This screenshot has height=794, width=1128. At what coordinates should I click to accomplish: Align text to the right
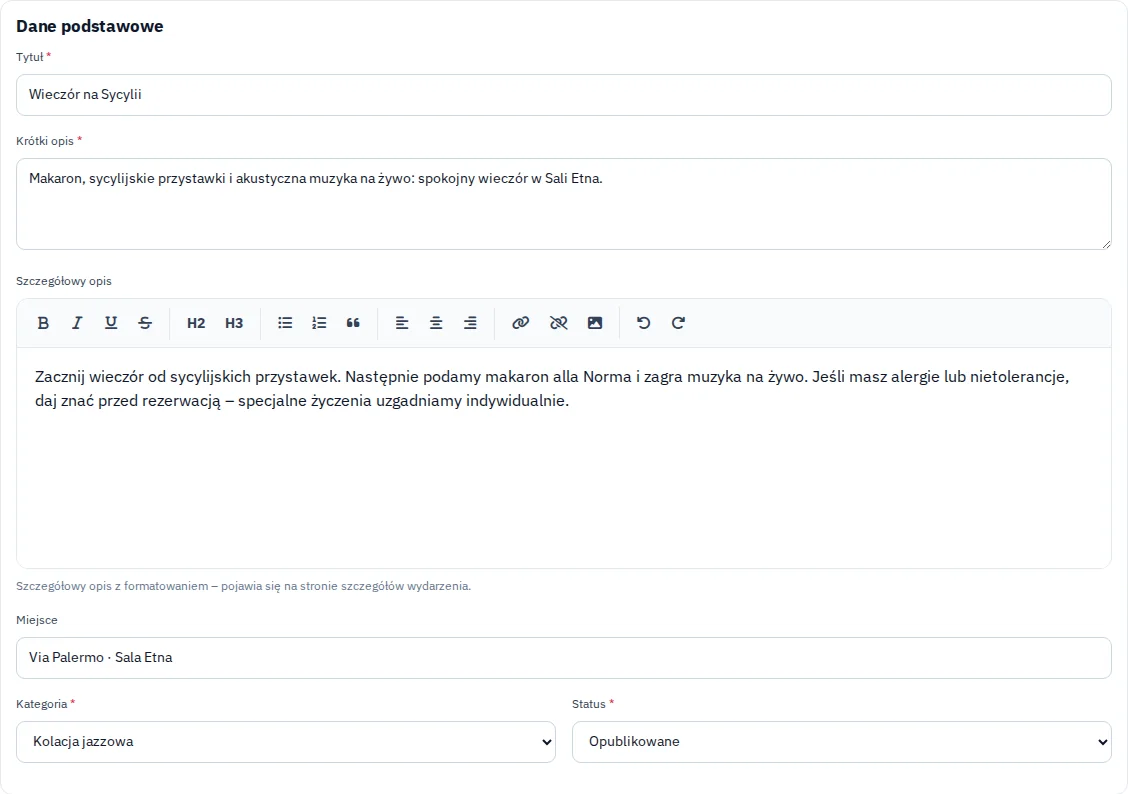470,323
